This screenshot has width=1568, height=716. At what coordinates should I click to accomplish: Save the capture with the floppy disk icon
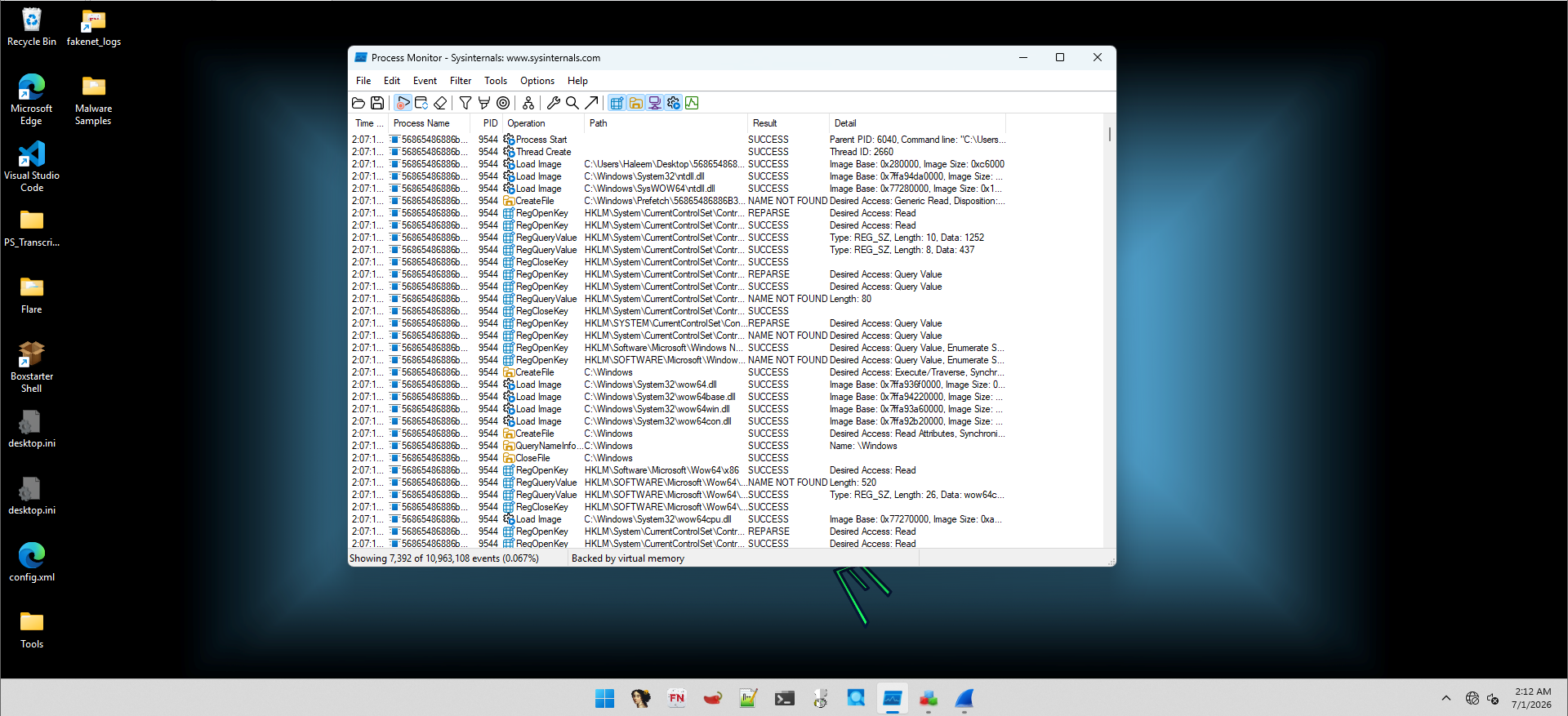point(377,103)
